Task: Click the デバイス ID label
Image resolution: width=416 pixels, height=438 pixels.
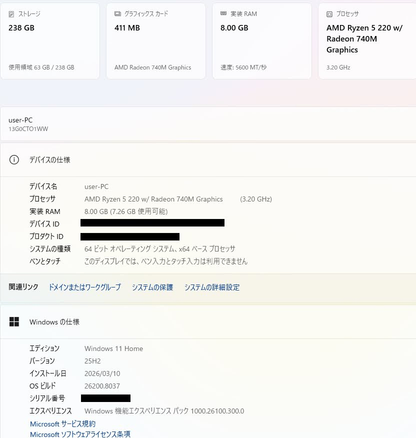Action: point(44,224)
